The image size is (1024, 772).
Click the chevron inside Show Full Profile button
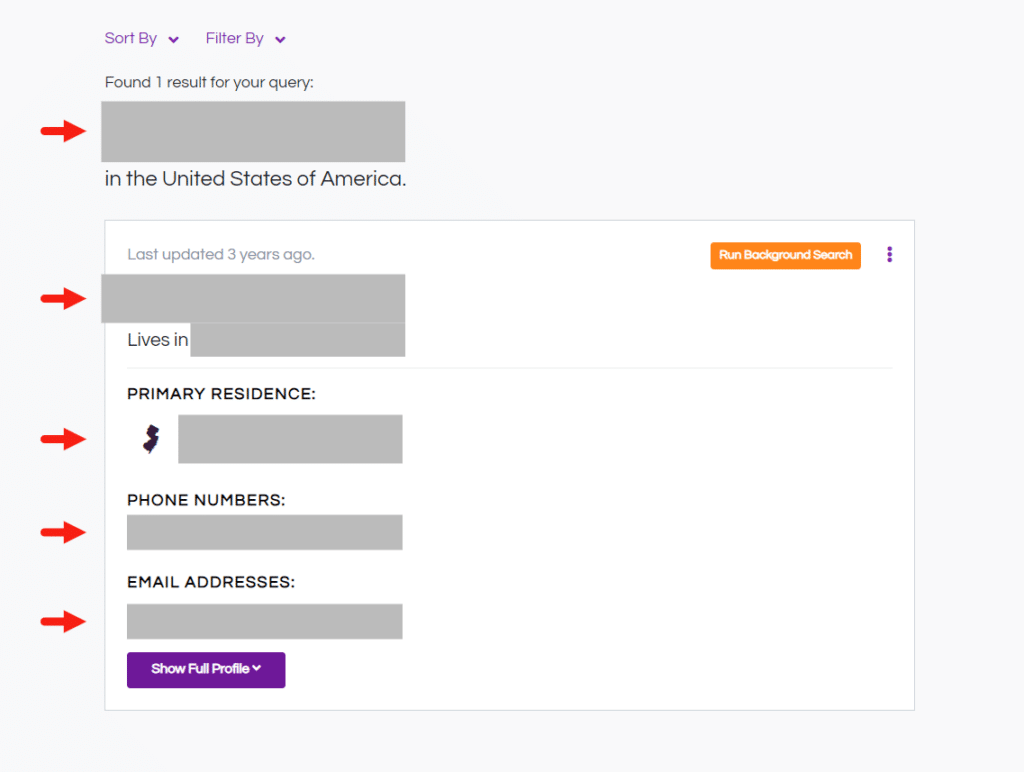point(257,668)
